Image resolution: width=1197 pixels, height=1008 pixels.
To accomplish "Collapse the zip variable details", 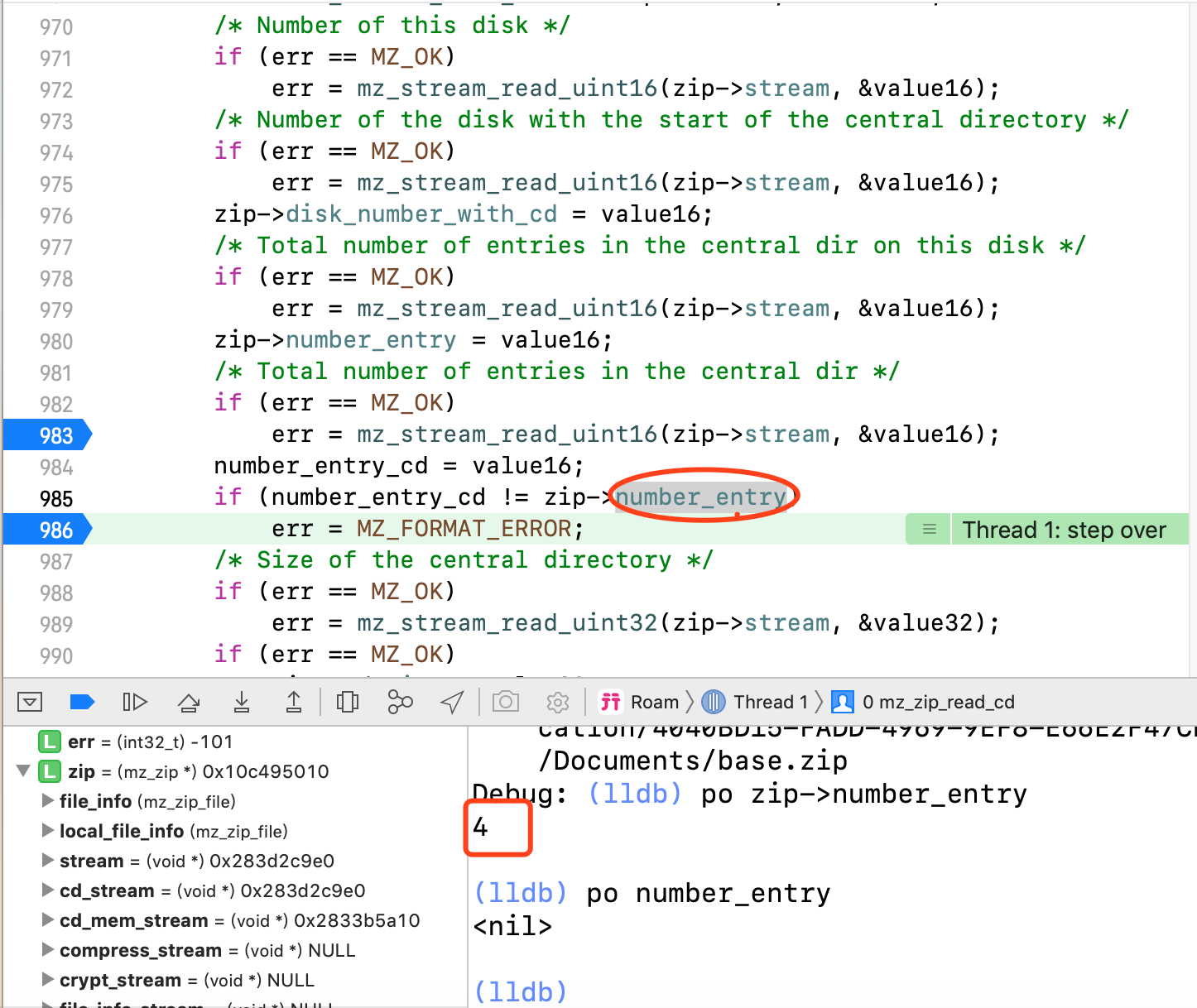I will coord(22,770).
